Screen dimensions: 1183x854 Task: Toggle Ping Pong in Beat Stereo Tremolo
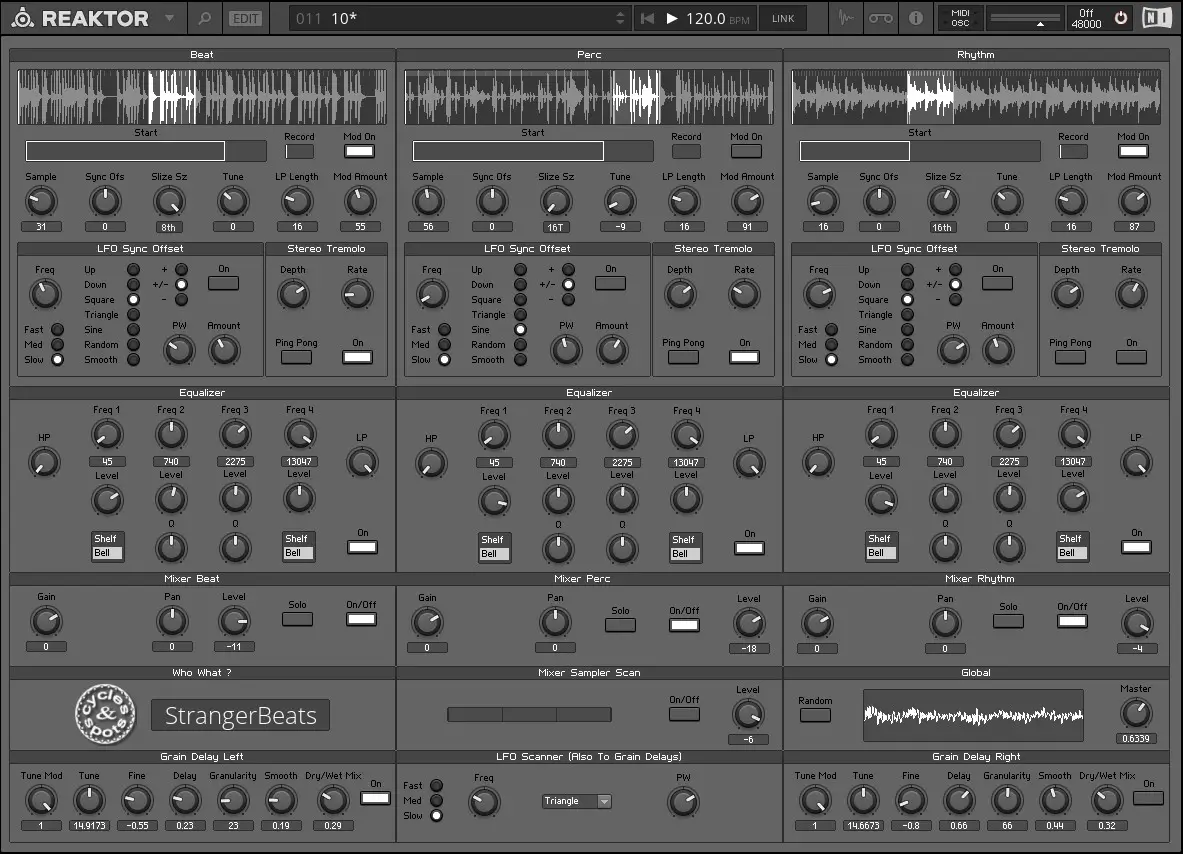click(296, 357)
